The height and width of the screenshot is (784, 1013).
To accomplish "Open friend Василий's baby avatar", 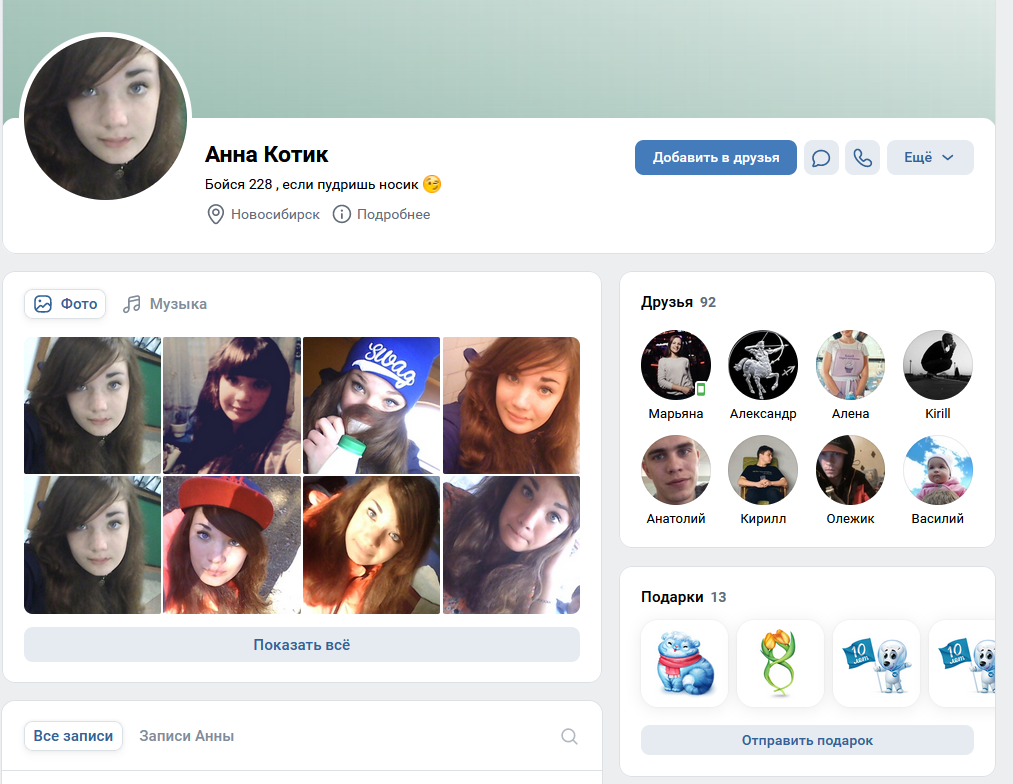I will pos(937,470).
